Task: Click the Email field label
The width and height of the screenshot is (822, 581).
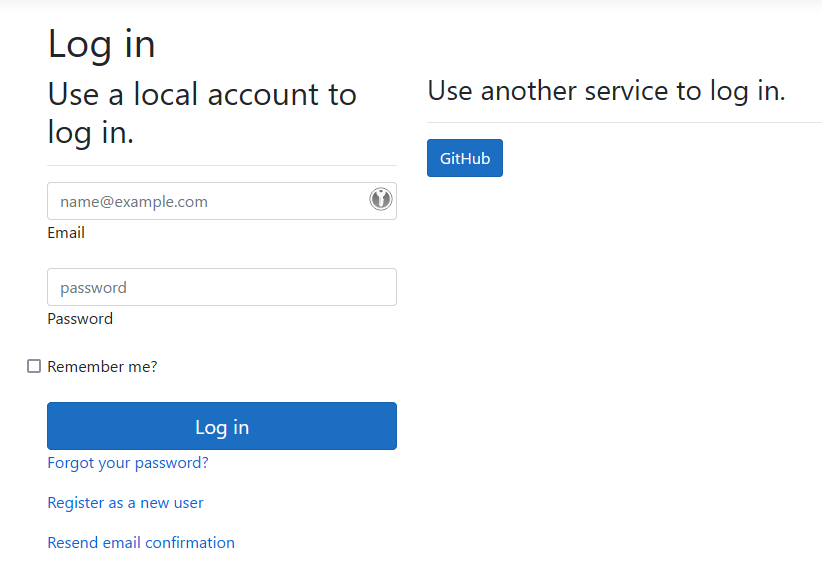Action: [66, 232]
